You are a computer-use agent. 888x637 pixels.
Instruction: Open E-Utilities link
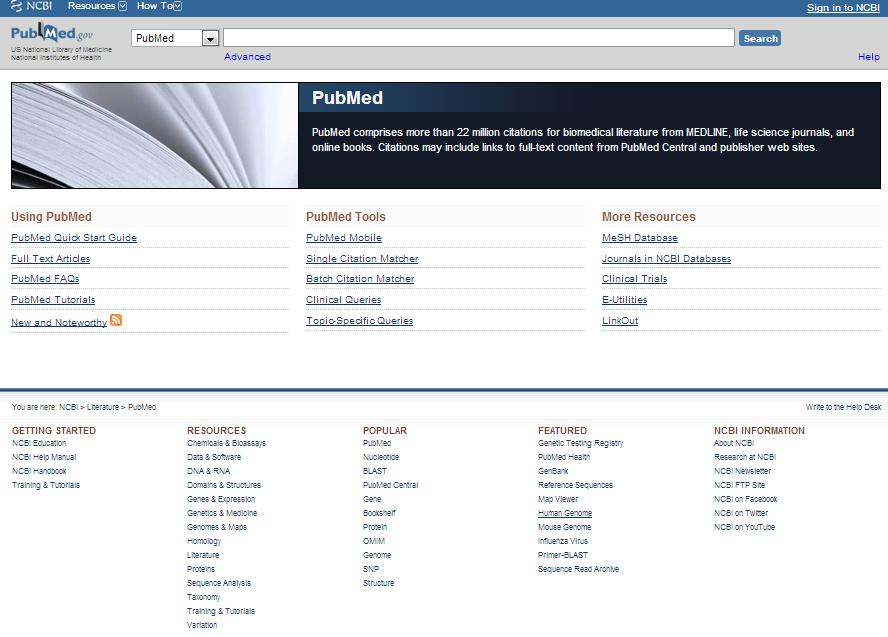[x=624, y=300]
